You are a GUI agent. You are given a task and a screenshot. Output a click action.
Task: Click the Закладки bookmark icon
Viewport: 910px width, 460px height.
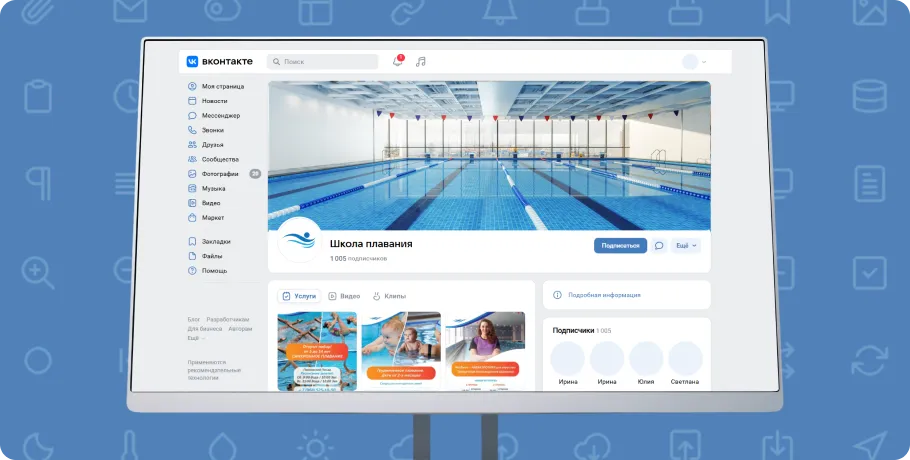(x=192, y=241)
